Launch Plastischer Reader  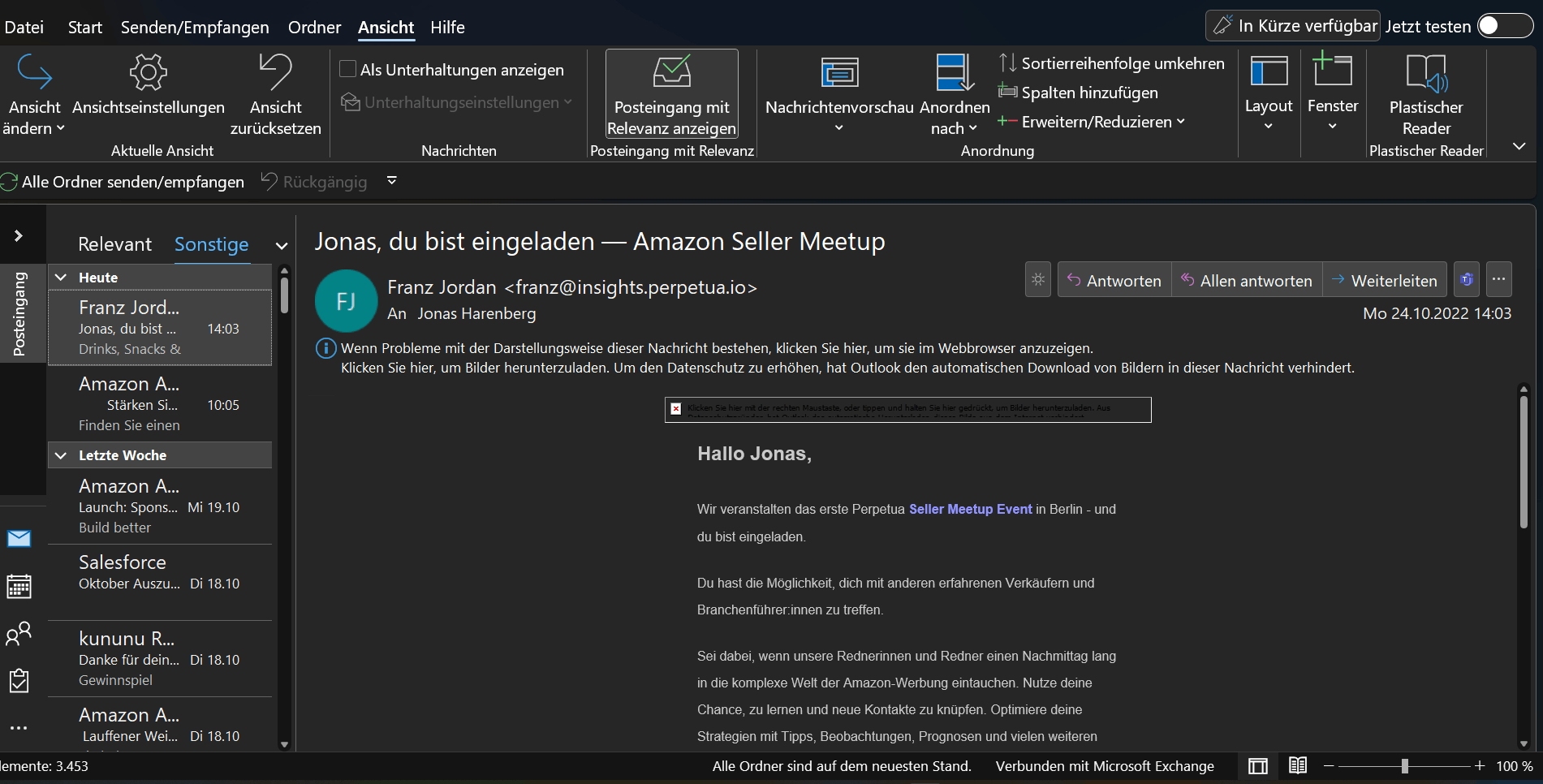pyautogui.click(x=1426, y=94)
